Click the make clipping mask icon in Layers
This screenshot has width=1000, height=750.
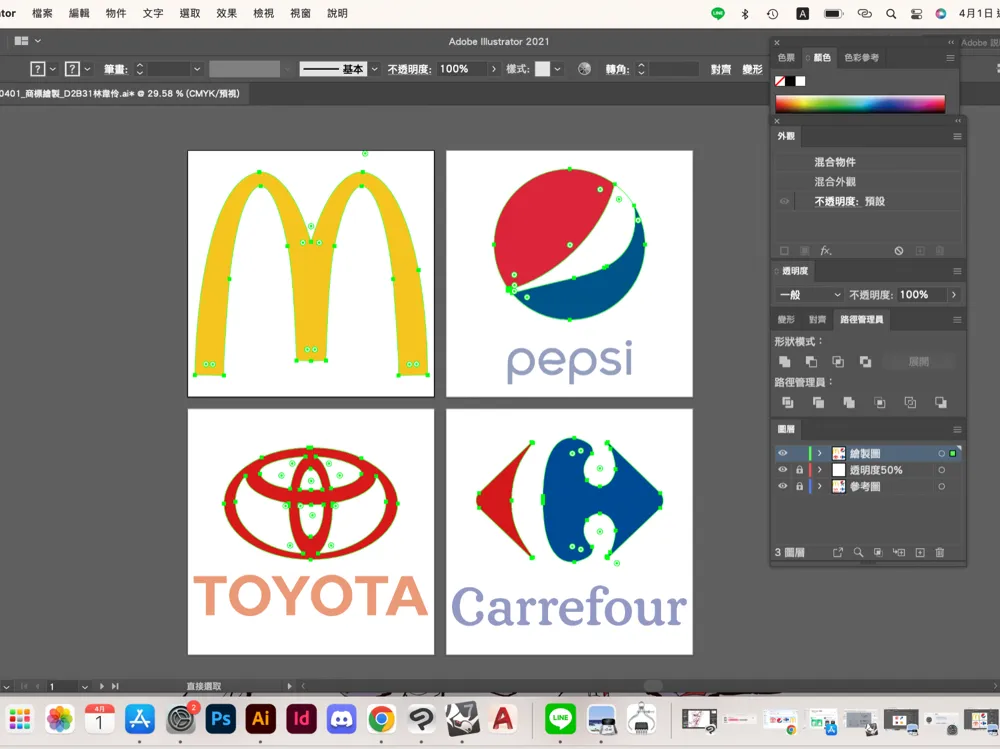point(878,552)
